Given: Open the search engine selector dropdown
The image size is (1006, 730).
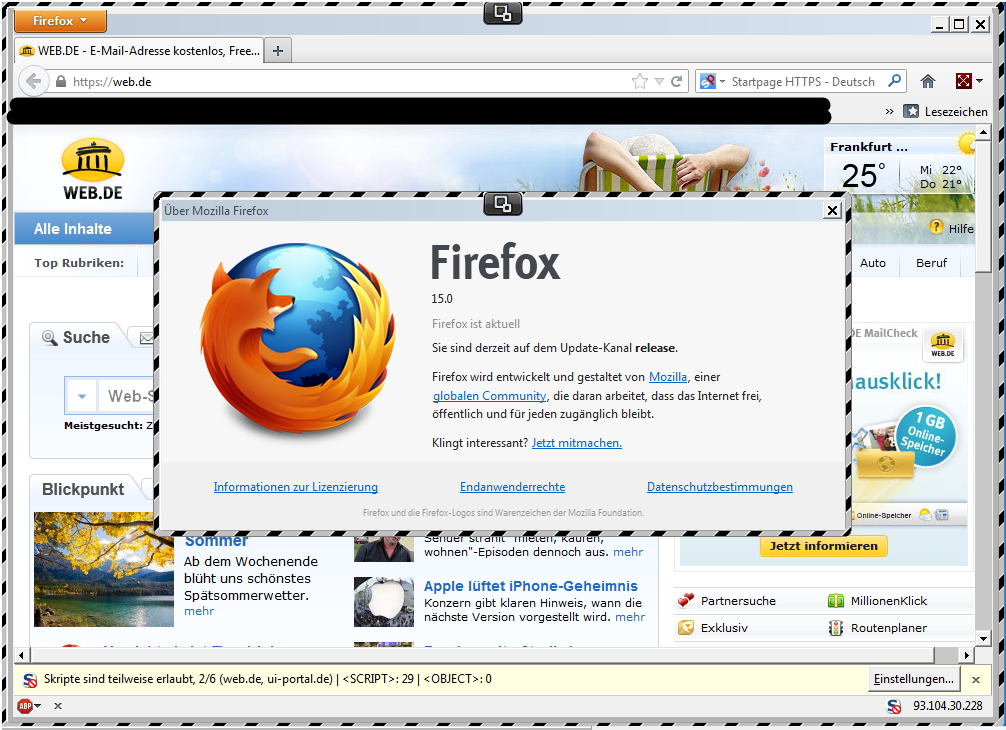Looking at the screenshot, I should point(712,81).
